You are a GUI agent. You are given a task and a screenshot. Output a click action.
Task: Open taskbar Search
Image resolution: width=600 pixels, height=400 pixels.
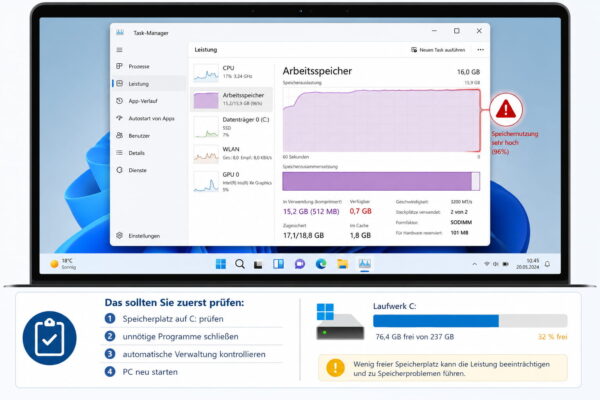click(240, 264)
